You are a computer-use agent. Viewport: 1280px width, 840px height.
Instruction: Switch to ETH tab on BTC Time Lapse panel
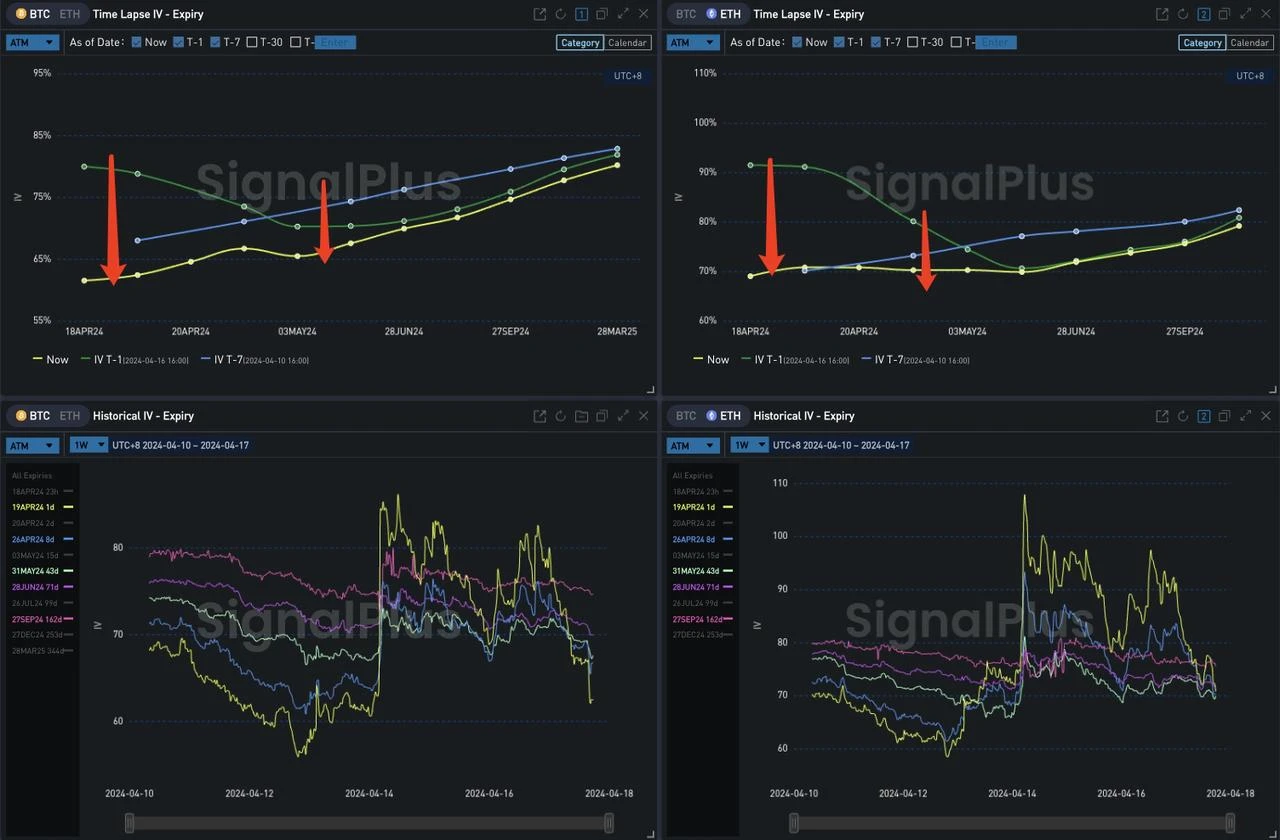click(x=68, y=14)
